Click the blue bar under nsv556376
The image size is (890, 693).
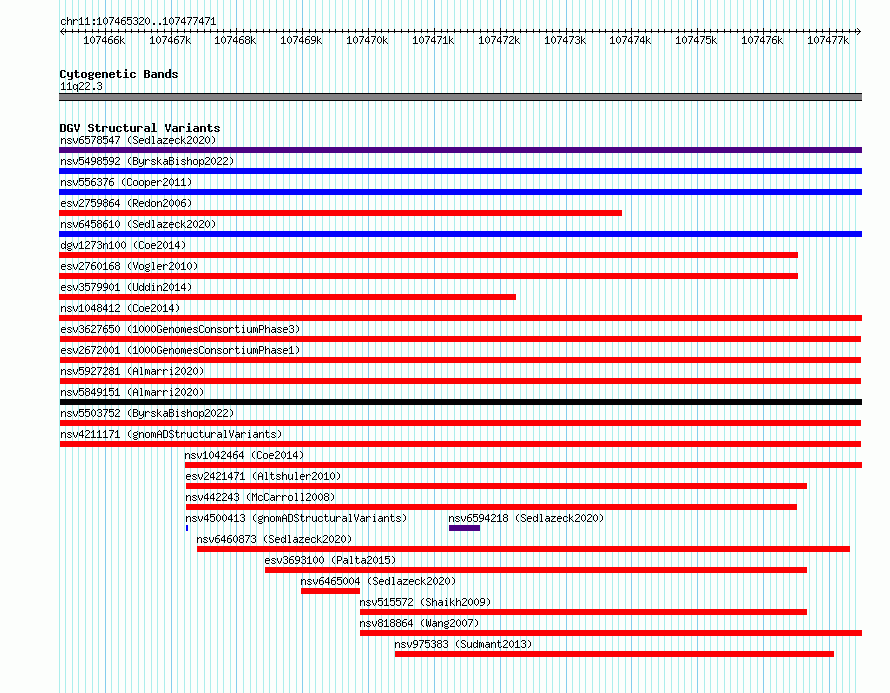(460, 192)
